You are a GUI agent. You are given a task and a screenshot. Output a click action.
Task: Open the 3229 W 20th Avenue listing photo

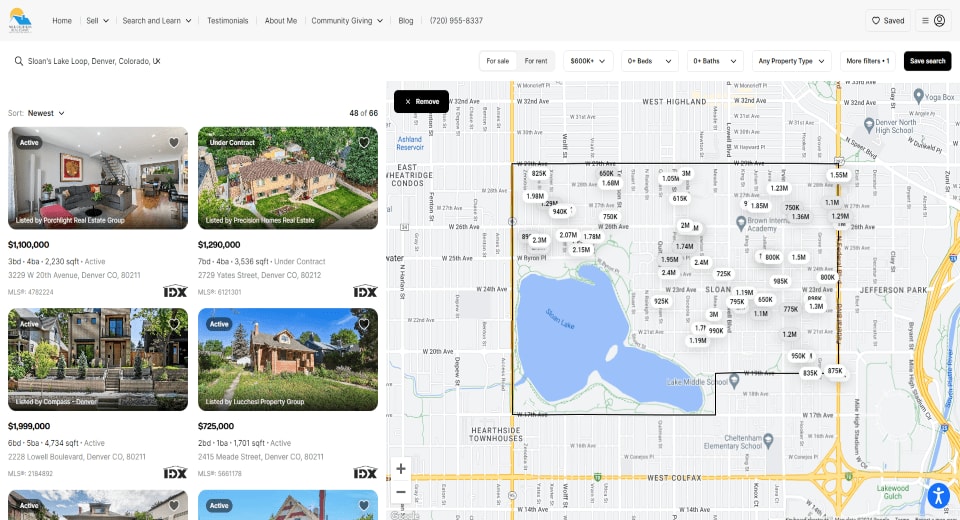(98, 178)
